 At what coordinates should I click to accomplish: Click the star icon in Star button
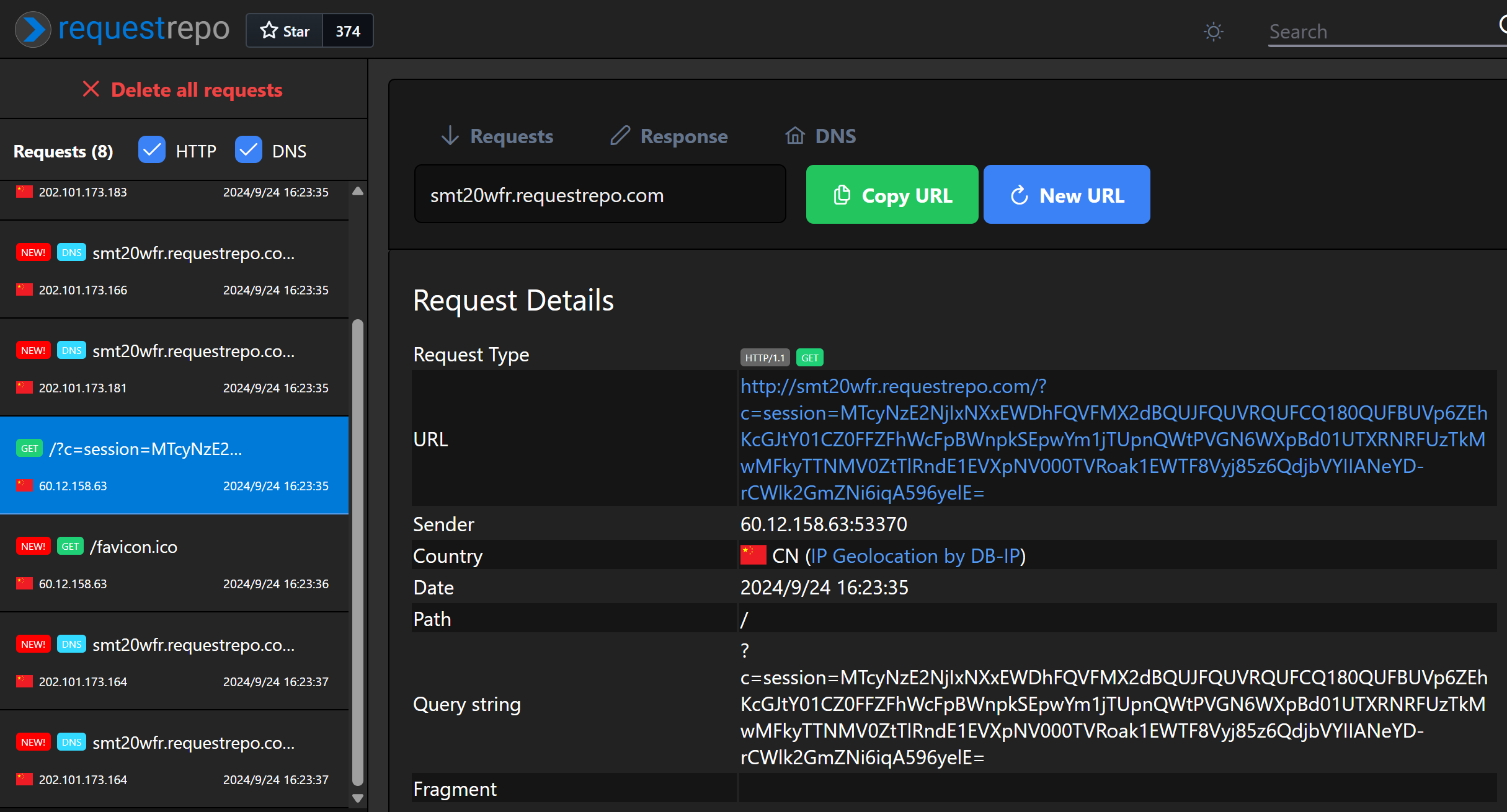point(269,30)
